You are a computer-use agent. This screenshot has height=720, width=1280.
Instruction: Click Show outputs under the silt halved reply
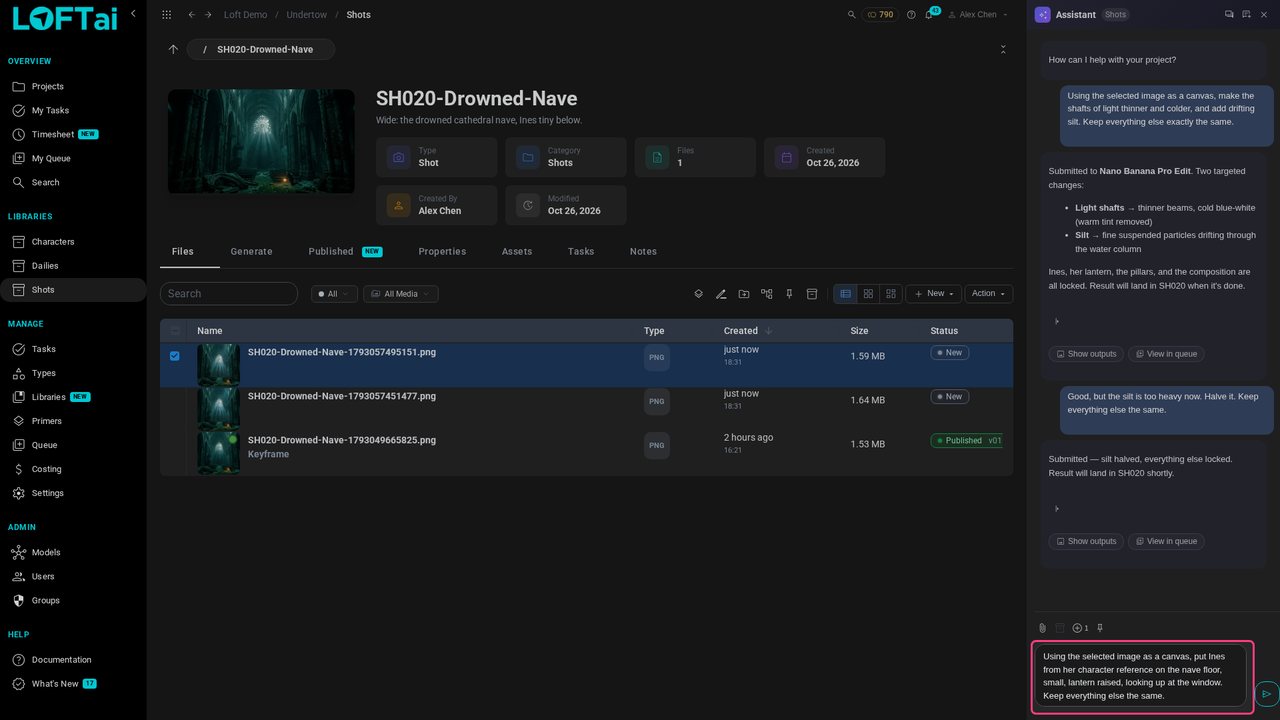point(1086,541)
